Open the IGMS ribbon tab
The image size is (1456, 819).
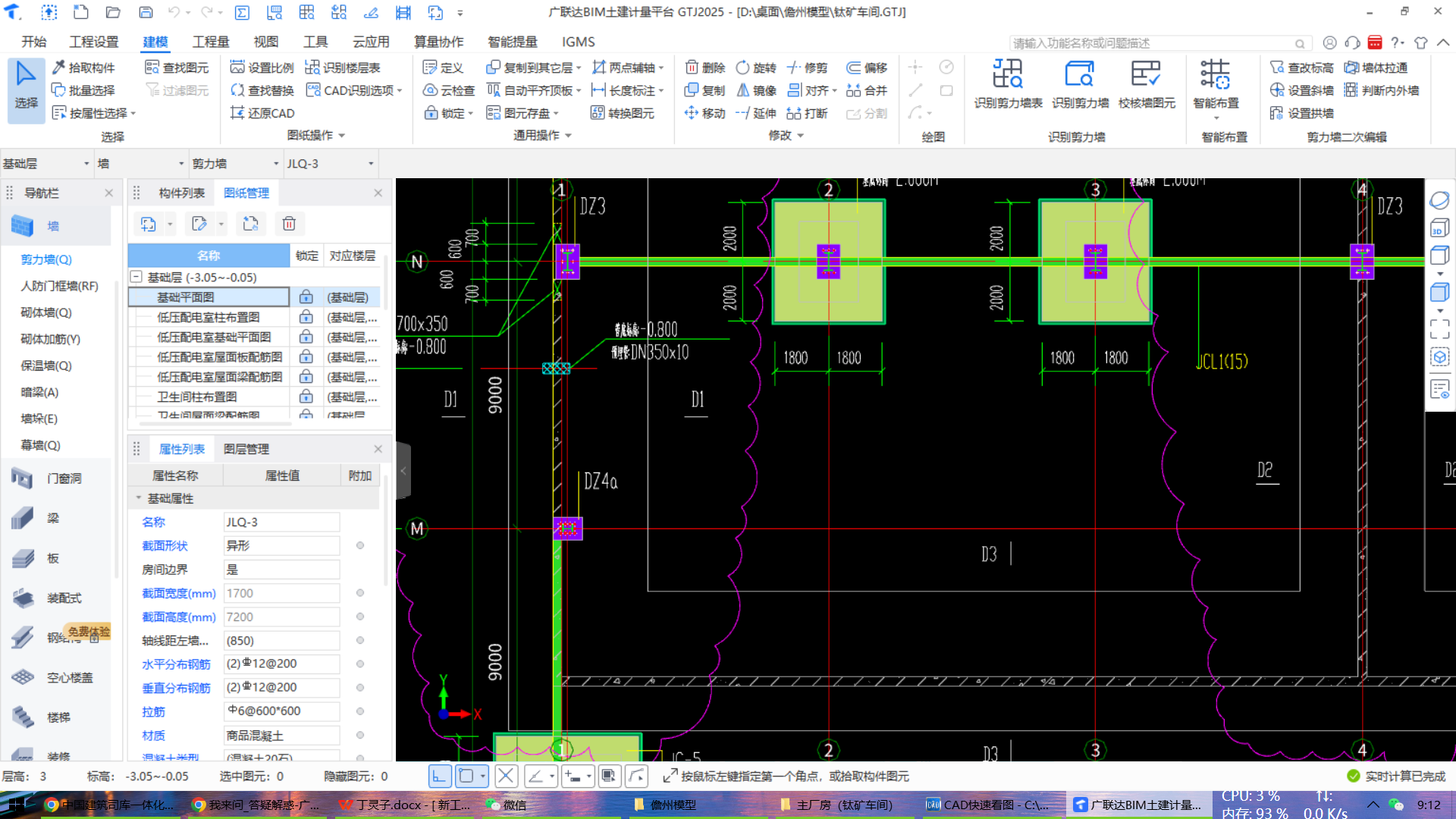tap(578, 42)
